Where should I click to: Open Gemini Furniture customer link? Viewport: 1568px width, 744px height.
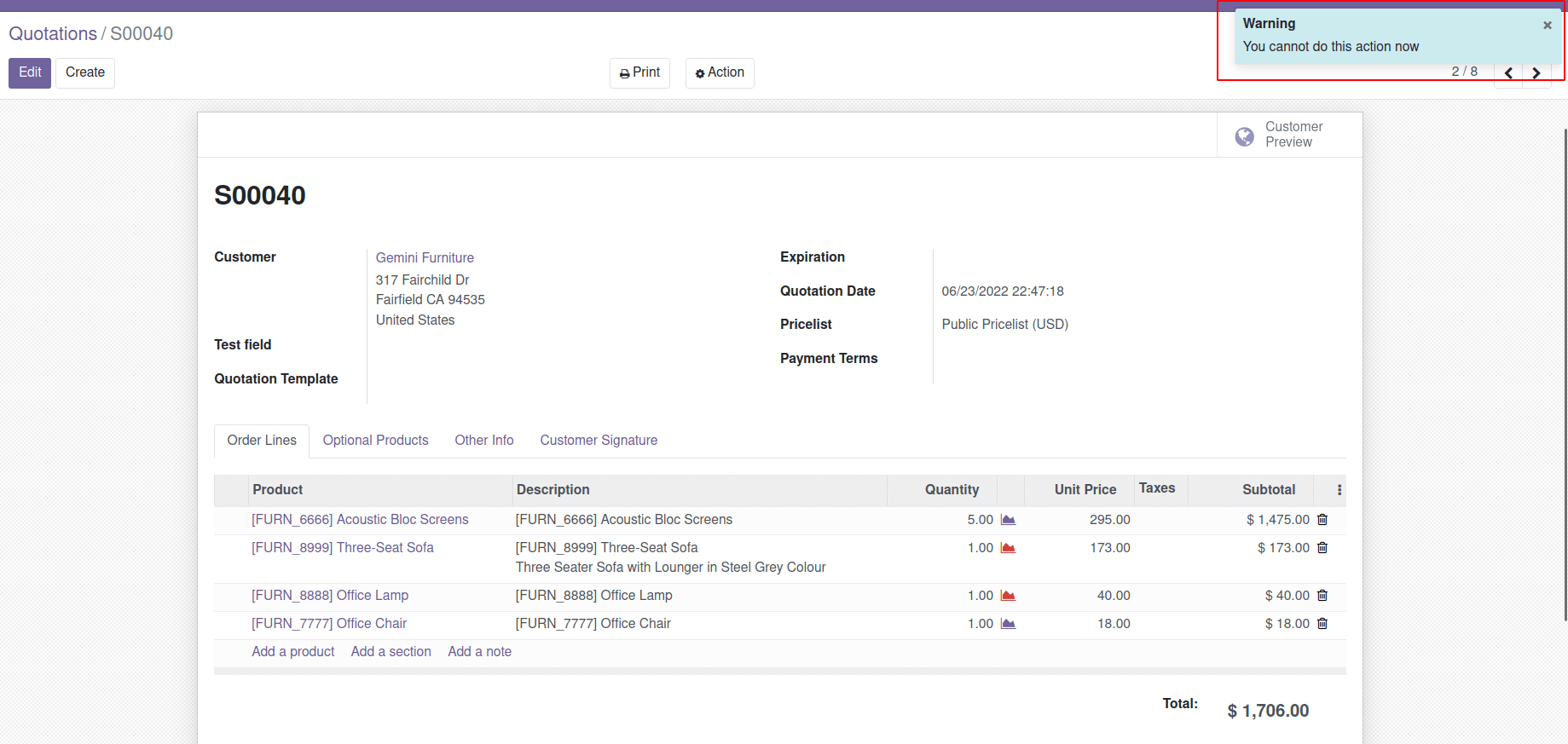[425, 257]
